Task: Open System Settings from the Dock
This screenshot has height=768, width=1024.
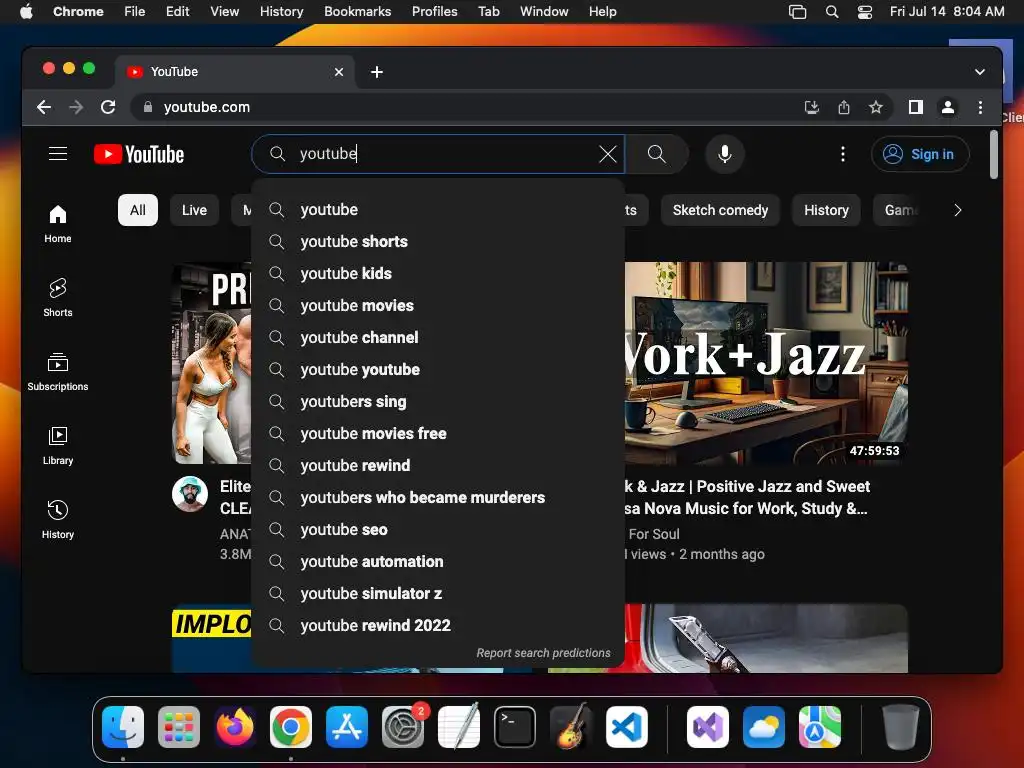Action: pyautogui.click(x=403, y=727)
